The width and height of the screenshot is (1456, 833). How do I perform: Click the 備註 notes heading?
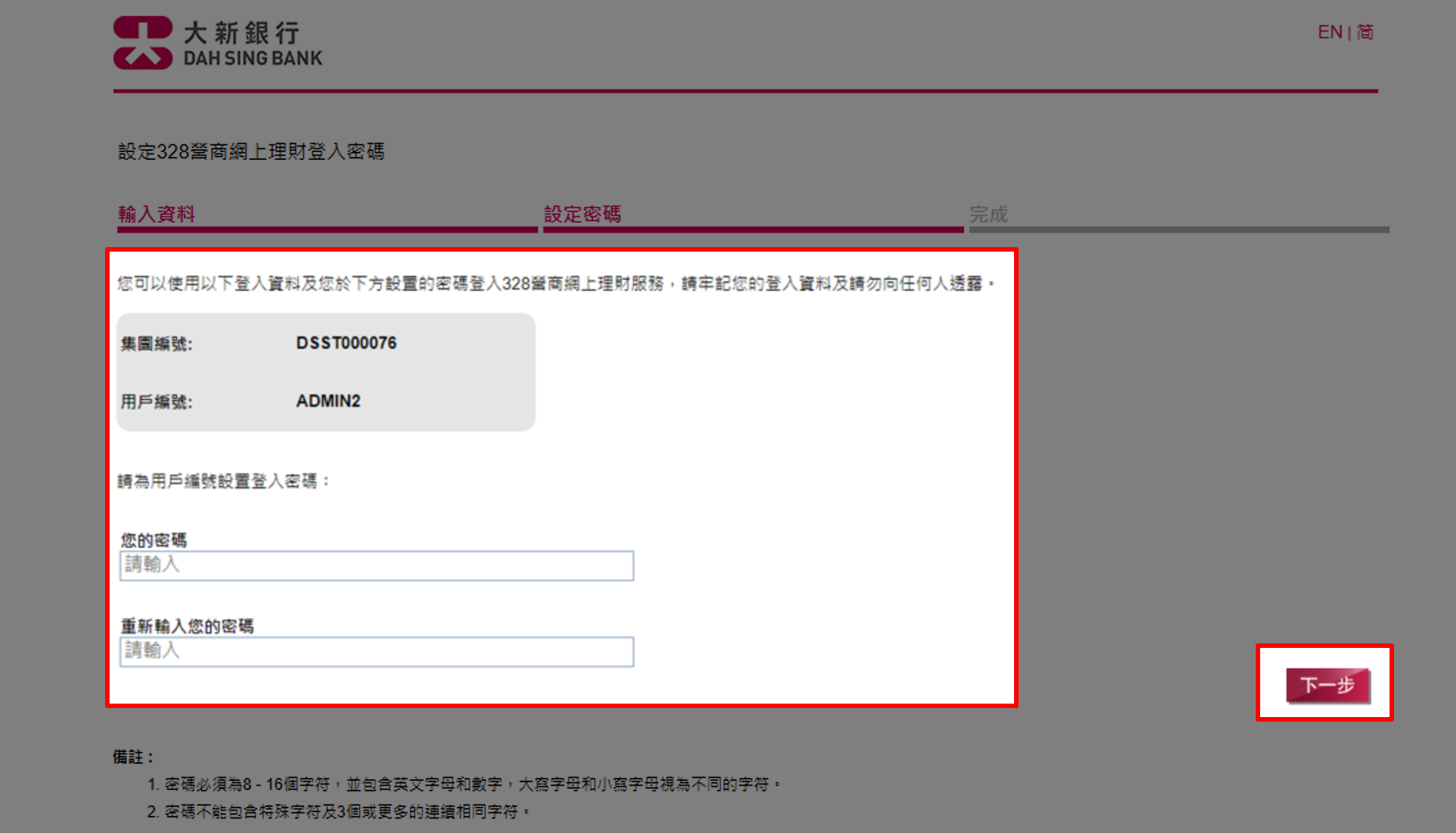[x=133, y=757]
